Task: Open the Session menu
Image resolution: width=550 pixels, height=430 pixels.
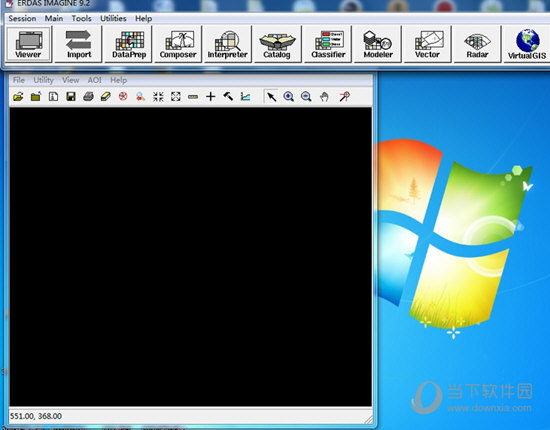Action: click(22, 19)
